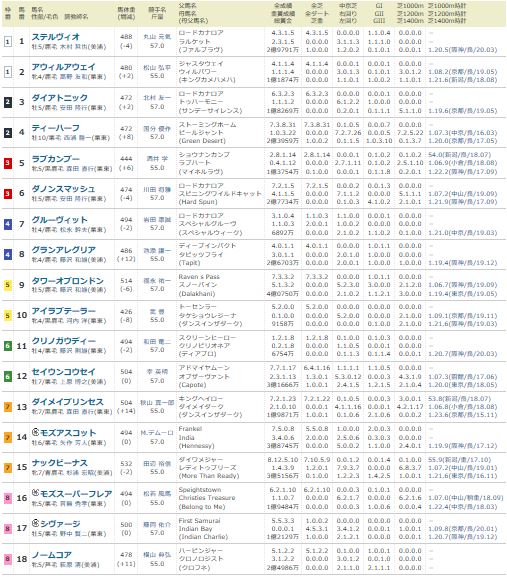Screen dimensions: 507x577
Task: Open the アウィルアウェイ horse link
Action: click(x=63, y=67)
